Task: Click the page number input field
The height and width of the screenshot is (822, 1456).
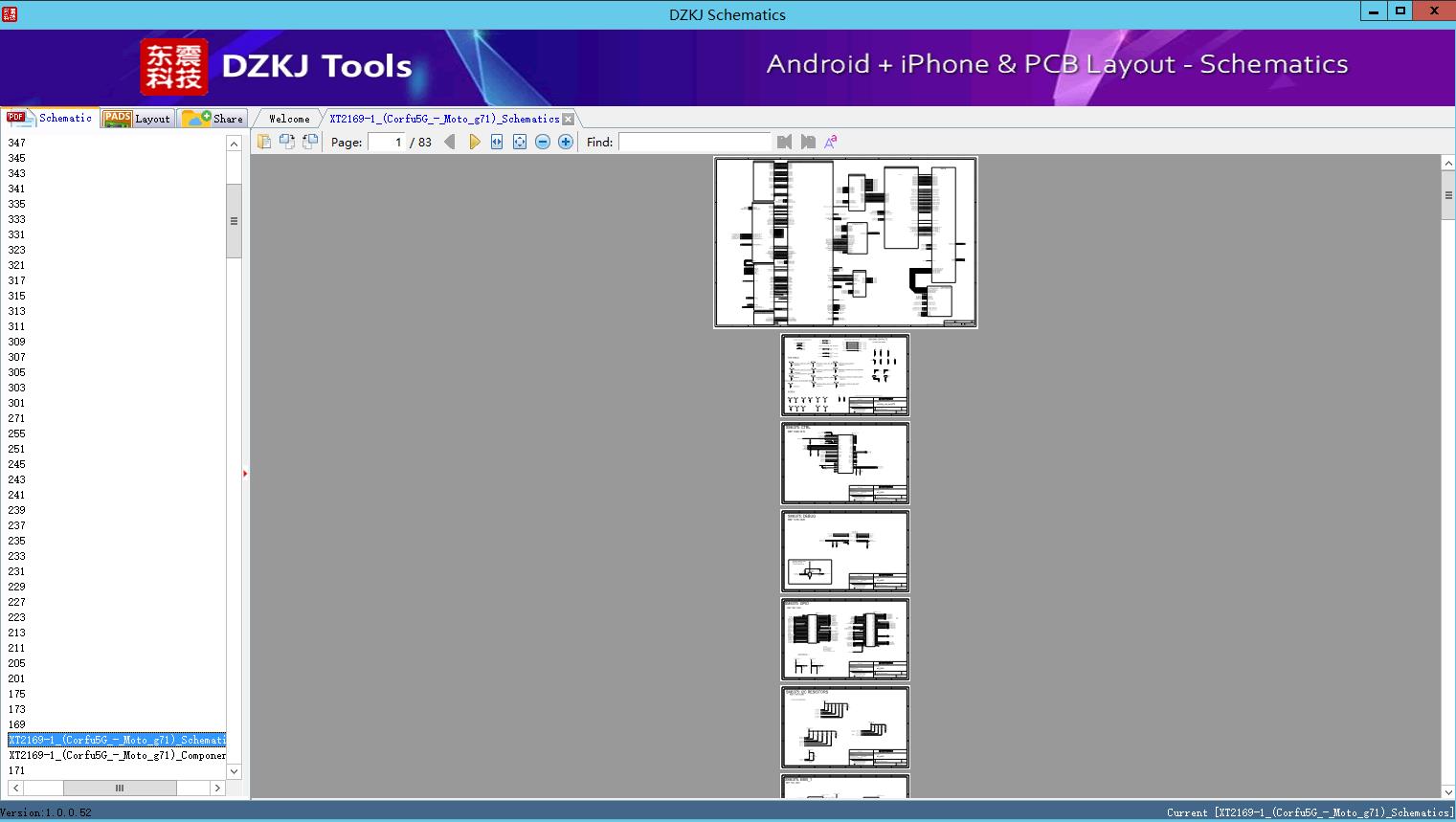Action: pyautogui.click(x=387, y=142)
